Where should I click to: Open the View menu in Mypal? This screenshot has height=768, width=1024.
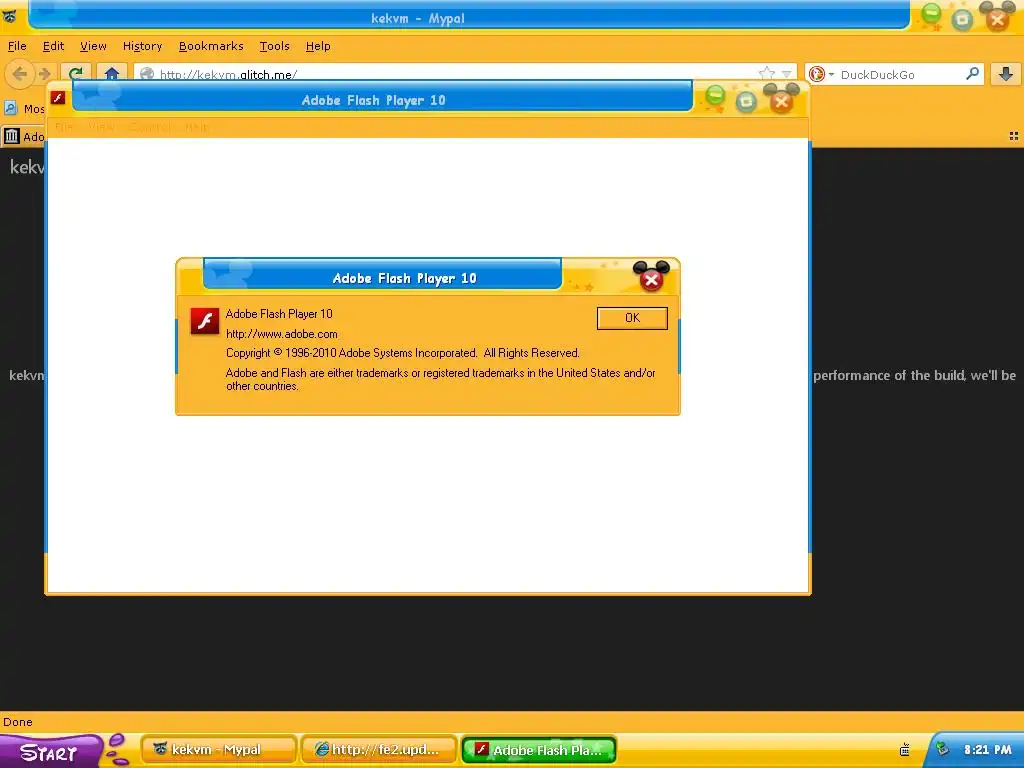pyautogui.click(x=93, y=46)
